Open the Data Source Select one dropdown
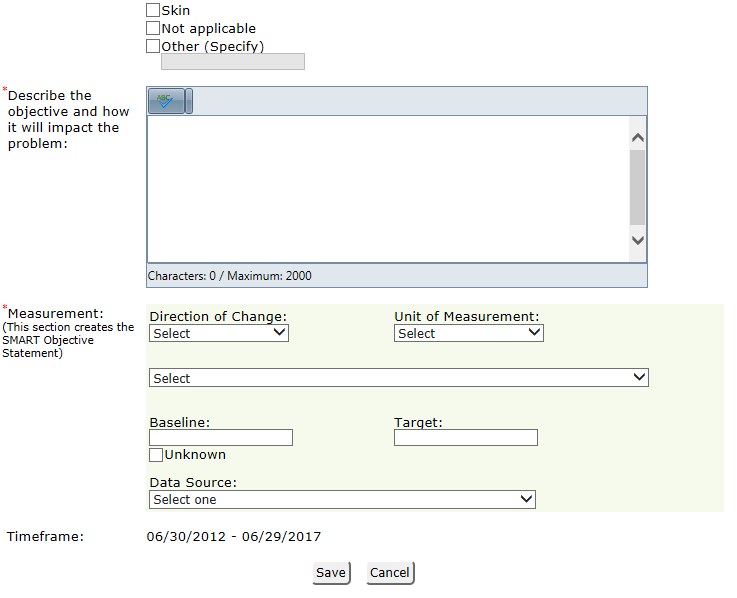The image size is (737, 598). (342, 499)
